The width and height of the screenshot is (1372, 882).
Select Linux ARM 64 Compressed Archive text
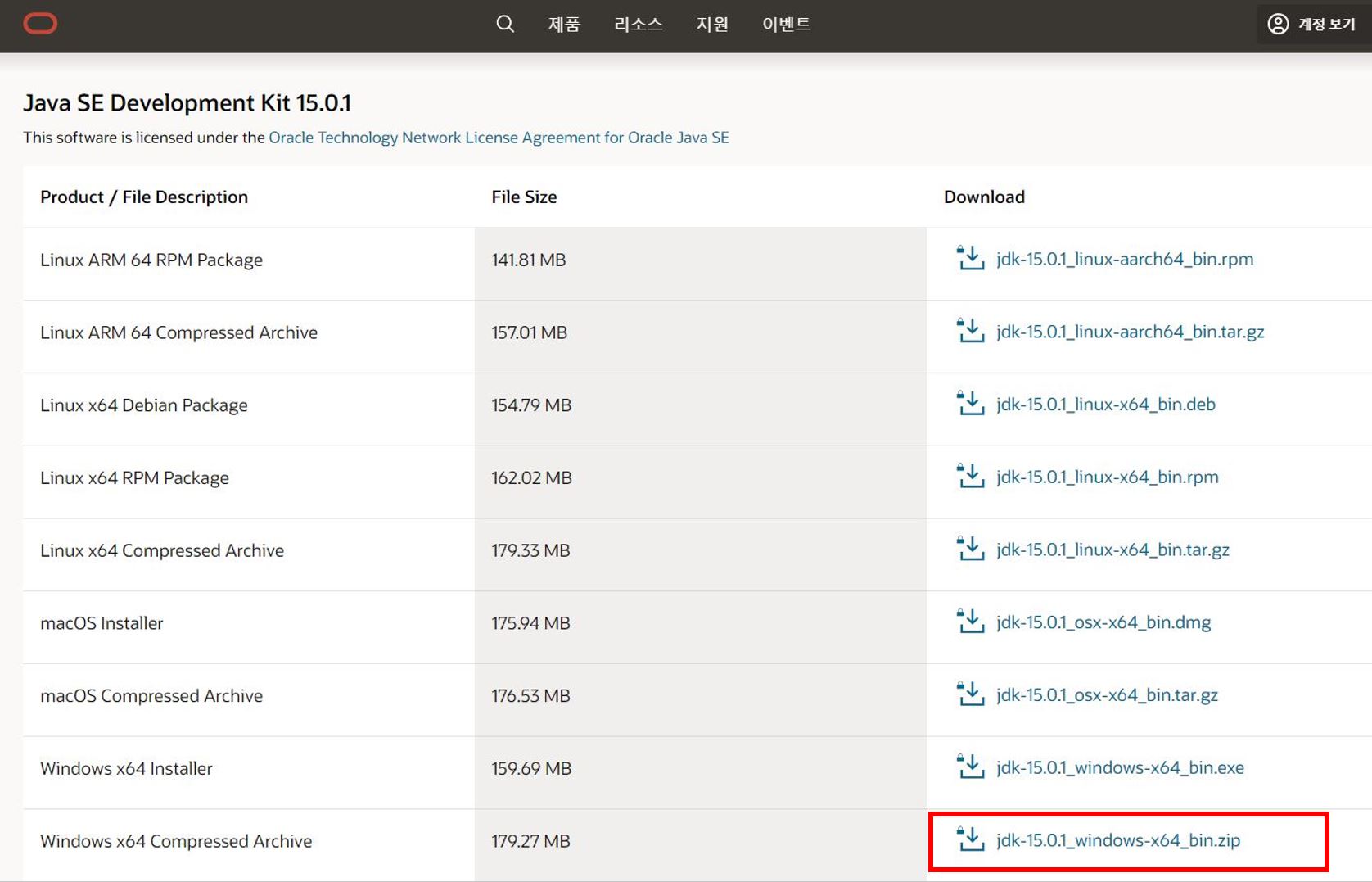pos(178,332)
